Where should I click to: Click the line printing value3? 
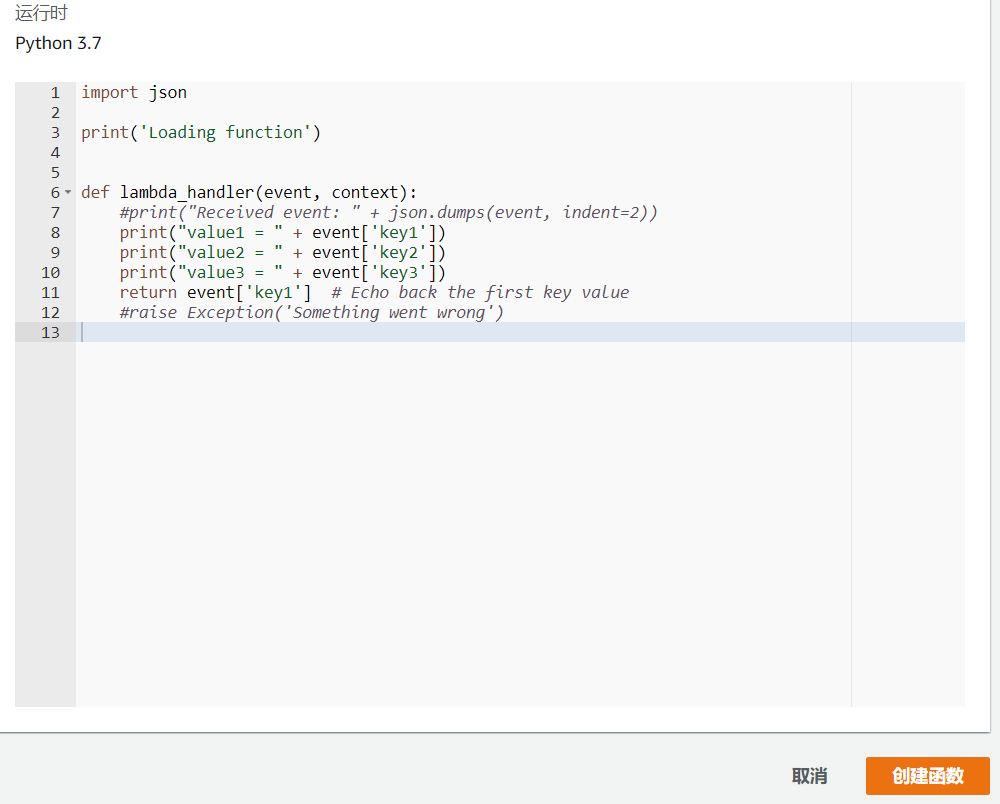tap(283, 272)
